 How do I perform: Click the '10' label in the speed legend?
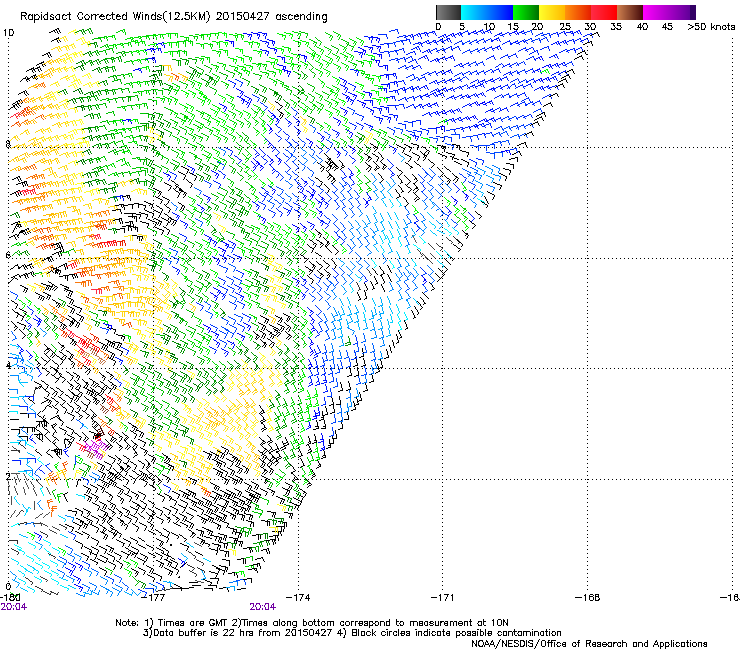(489, 27)
